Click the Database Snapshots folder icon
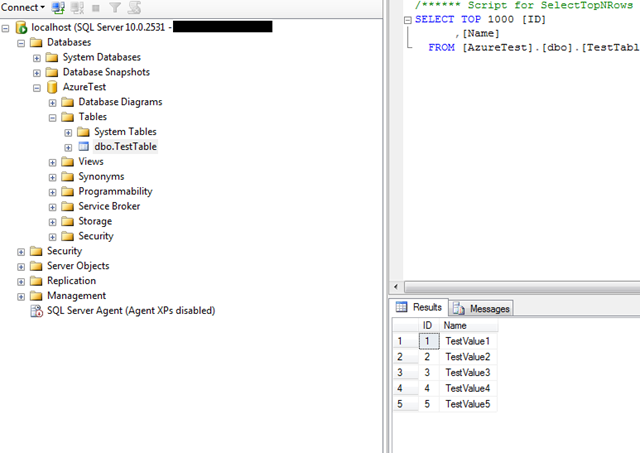The height and width of the screenshot is (453, 640). 52,72
